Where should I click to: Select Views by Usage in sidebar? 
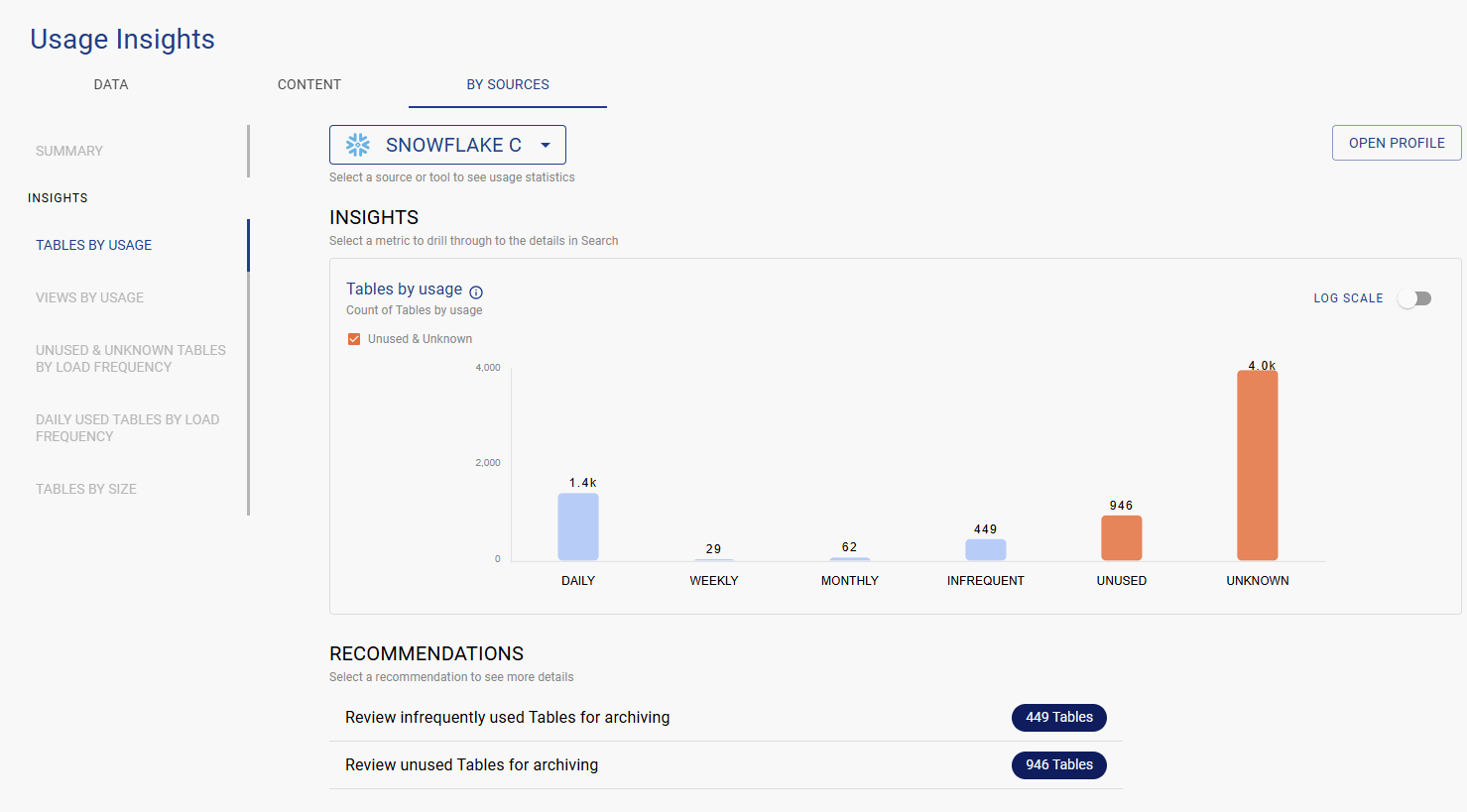click(x=89, y=297)
